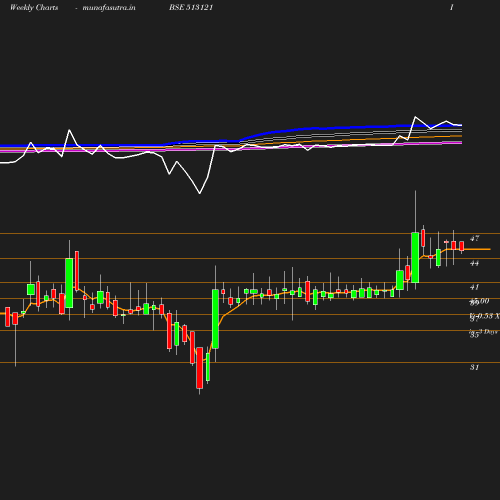Click the 41 price axis label
Viewport: 500px width, 500px height.
pos(474,287)
